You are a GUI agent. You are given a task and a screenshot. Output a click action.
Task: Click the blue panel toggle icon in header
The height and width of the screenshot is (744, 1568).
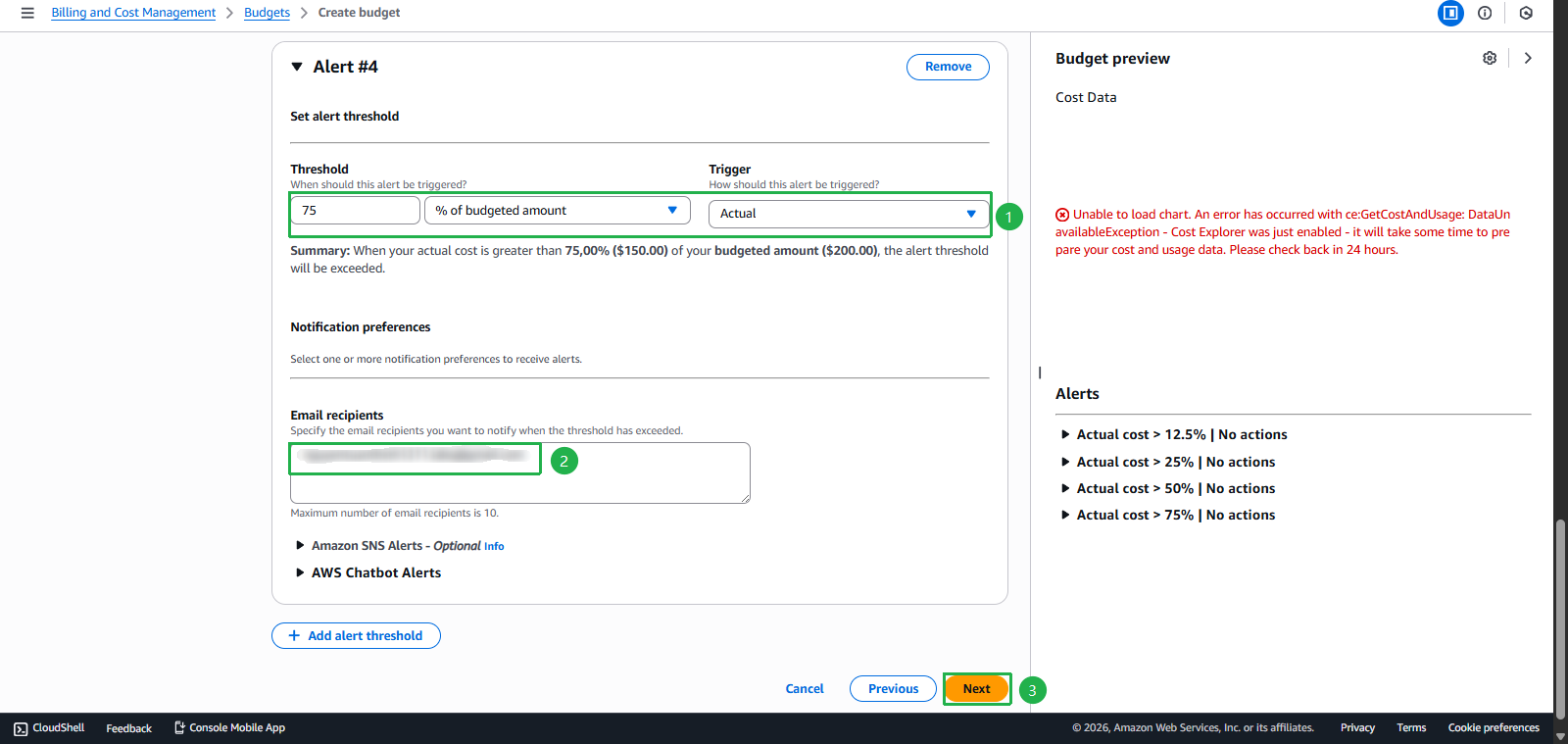pyautogui.click(x=1450, y=13)
